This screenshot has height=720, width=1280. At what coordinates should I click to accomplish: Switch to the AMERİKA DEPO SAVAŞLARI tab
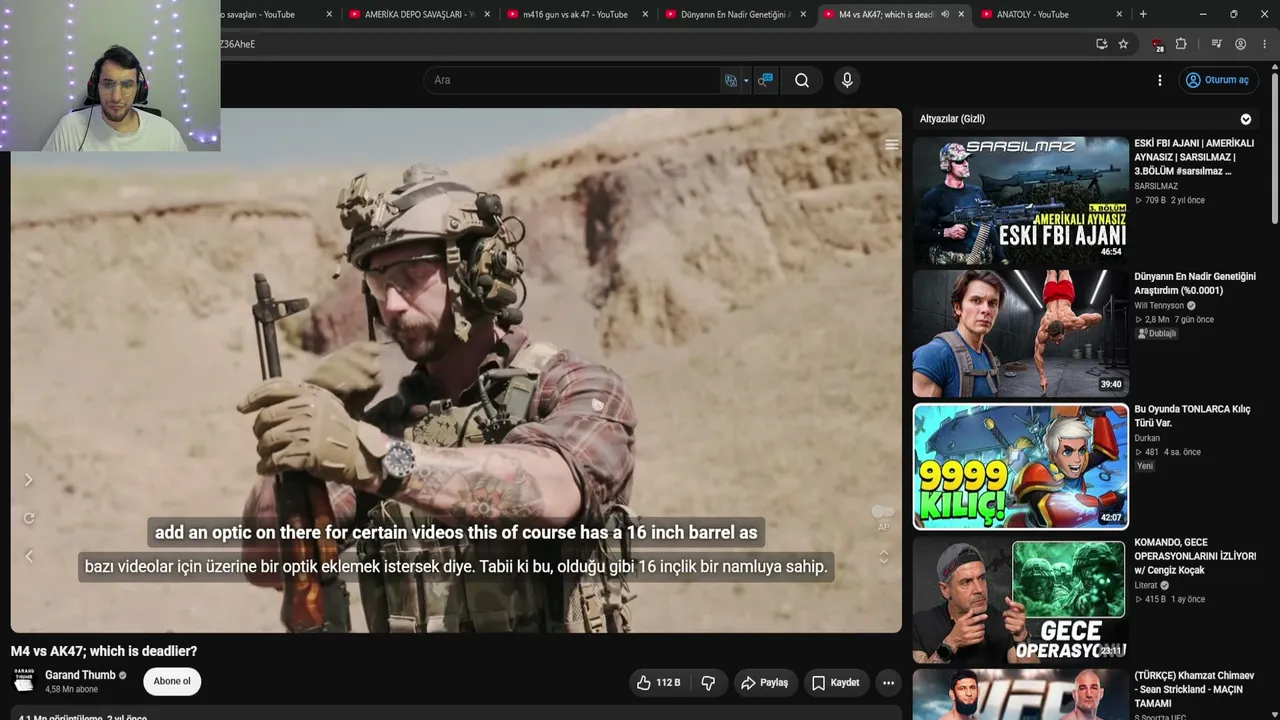click(419, 14)
